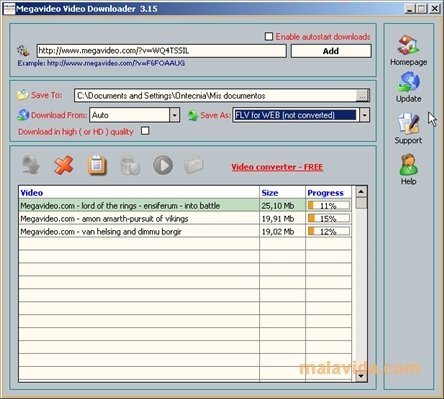The image size is (444, 399).
Task: Click the 19,02 Mb size cell
Action: pos(283,232)
